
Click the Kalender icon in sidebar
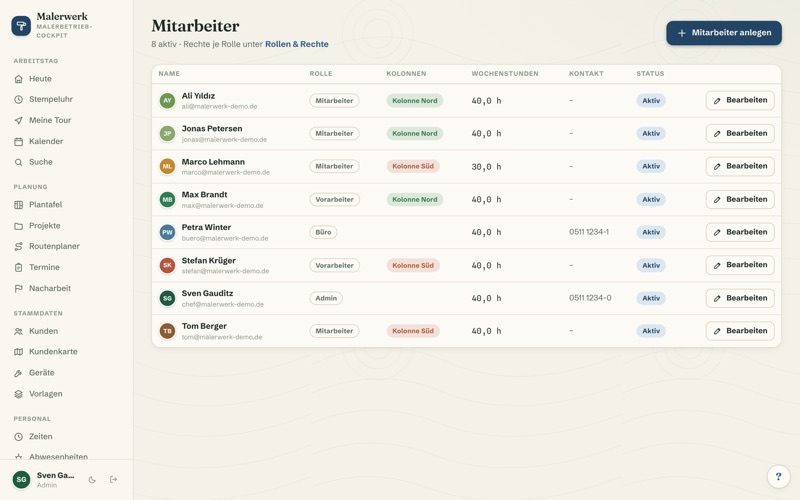(18, 141)
